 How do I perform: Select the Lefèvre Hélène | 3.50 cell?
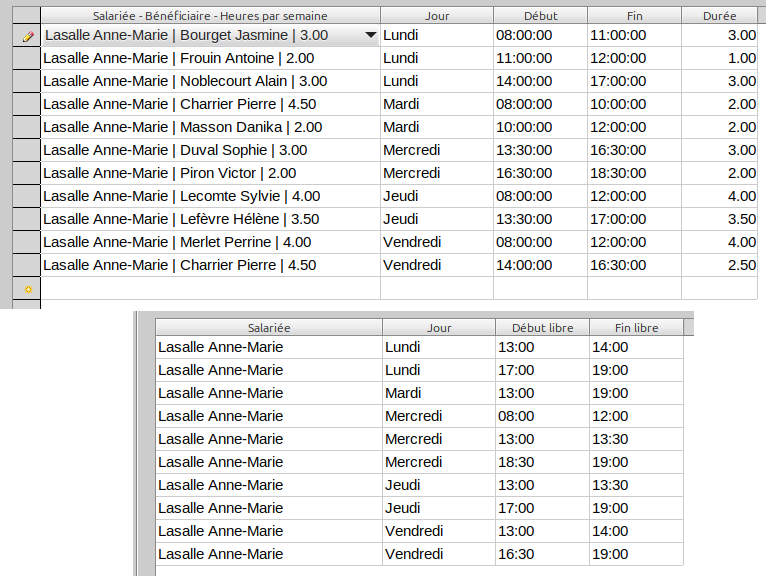pyautogui.click(x=211, y=219)
